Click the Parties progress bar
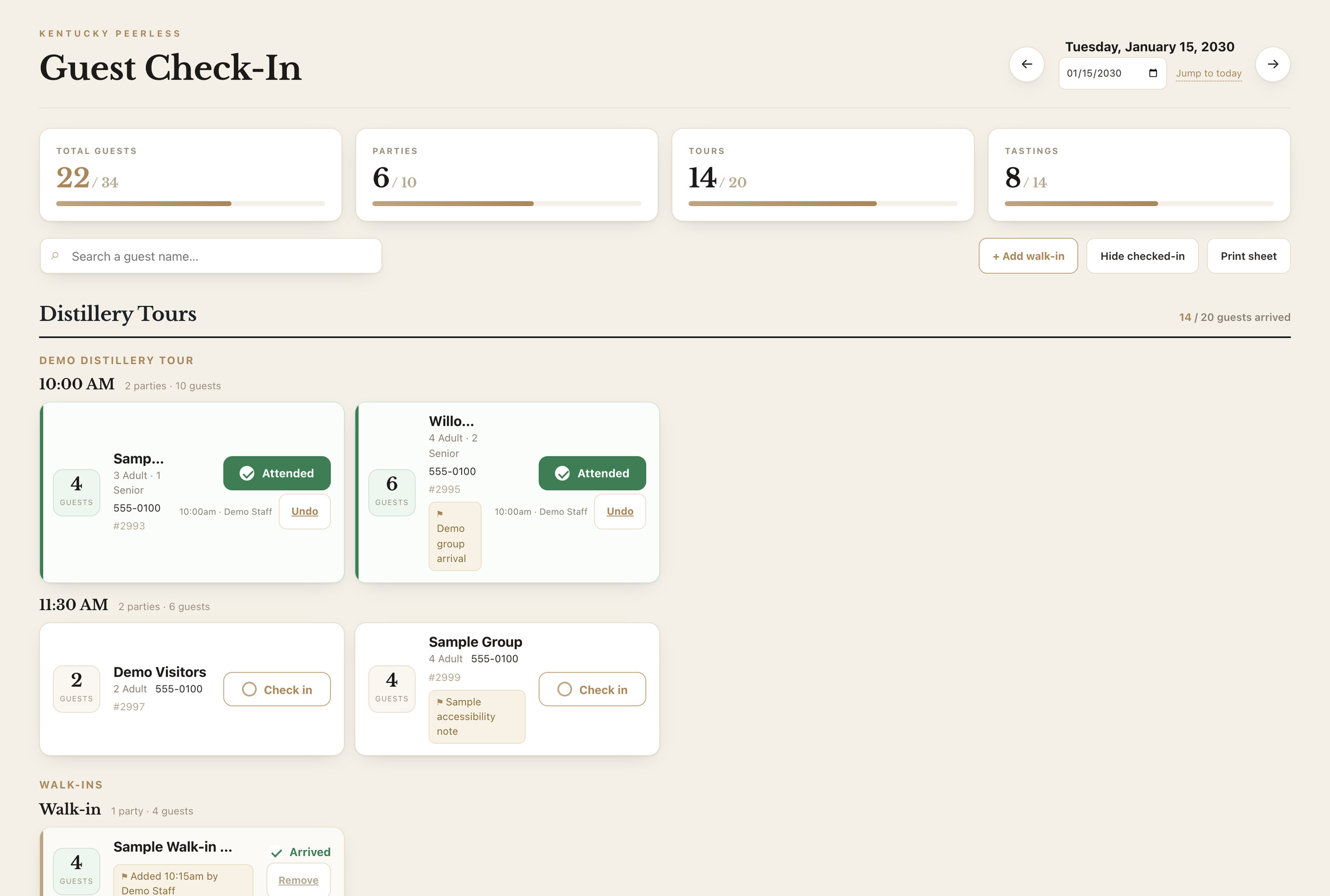Screen dimensions: 1330x896 (x=507, y=204)
